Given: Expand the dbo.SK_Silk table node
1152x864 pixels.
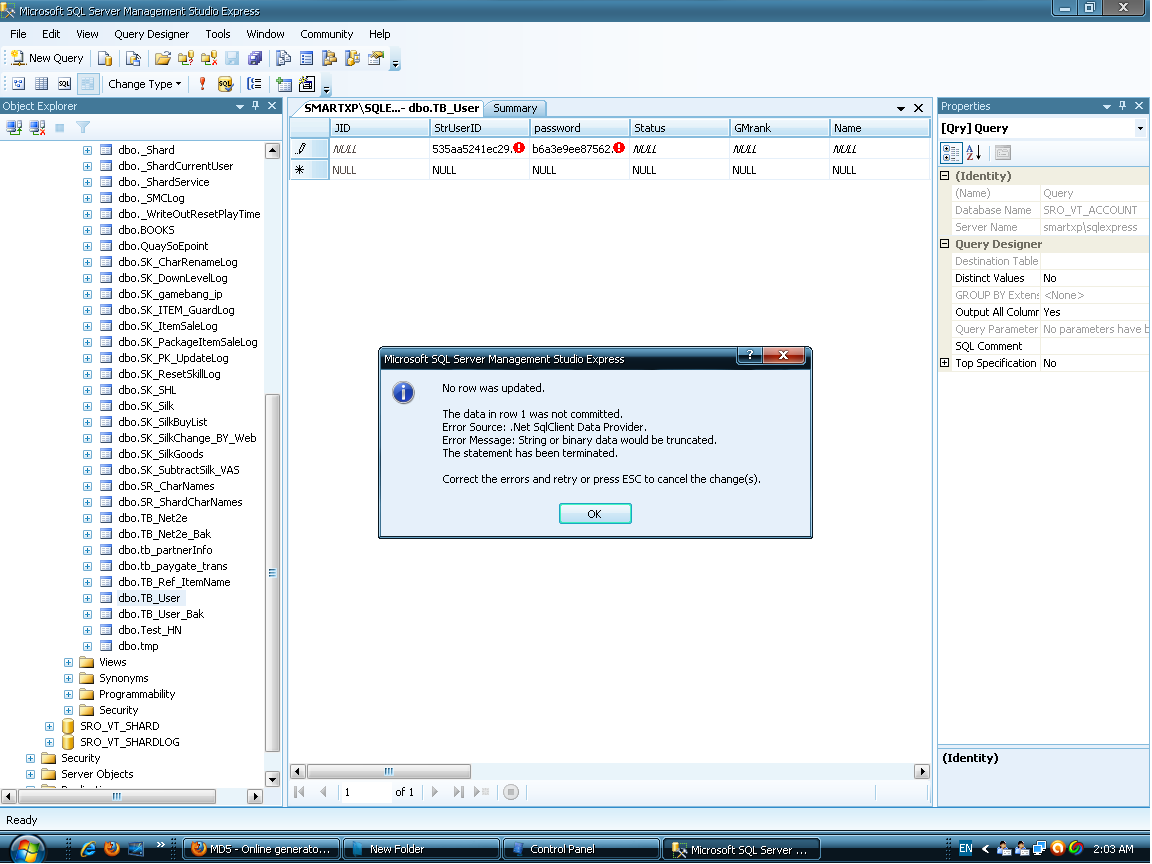Looking at the screenshot, I should click(87, 406).
